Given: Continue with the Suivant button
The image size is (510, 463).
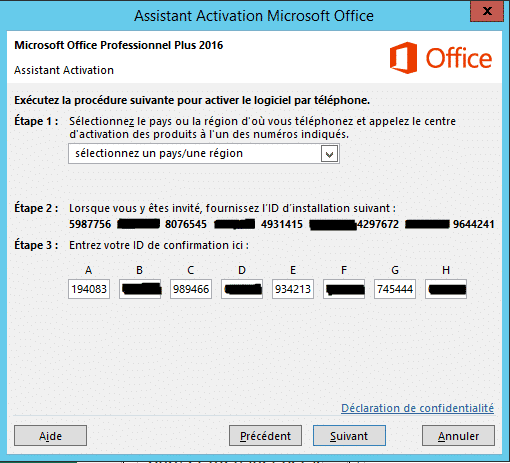Looking at the screenshot, I should (x=349, y=436).
